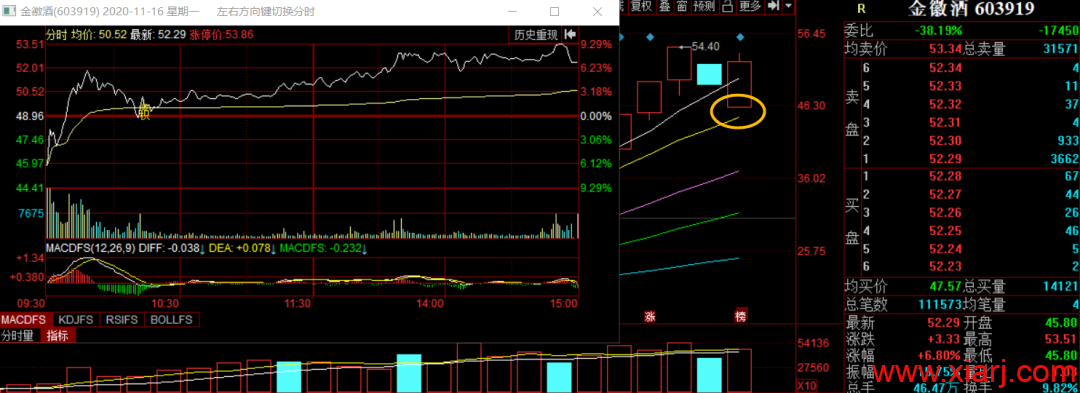The image size is (1080, 393).
Task: Click the sell level 1 price 52.29
Action: [x=944, y=159]
